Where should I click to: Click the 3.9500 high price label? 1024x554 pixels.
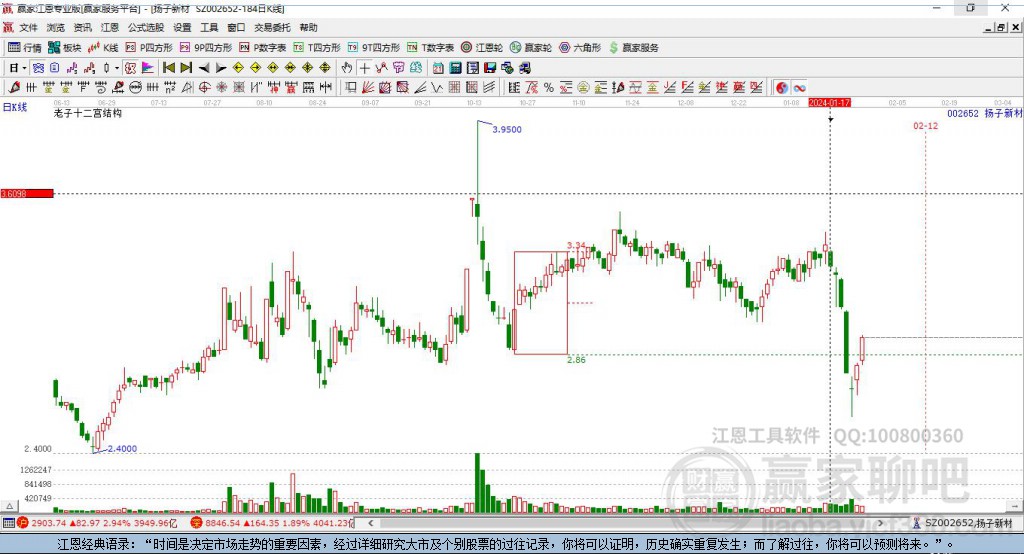(507, 129)
